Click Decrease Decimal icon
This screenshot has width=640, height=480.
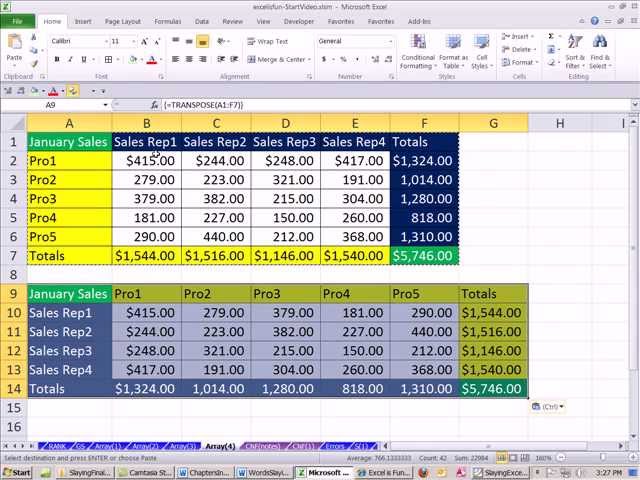(x=389, y=60)
